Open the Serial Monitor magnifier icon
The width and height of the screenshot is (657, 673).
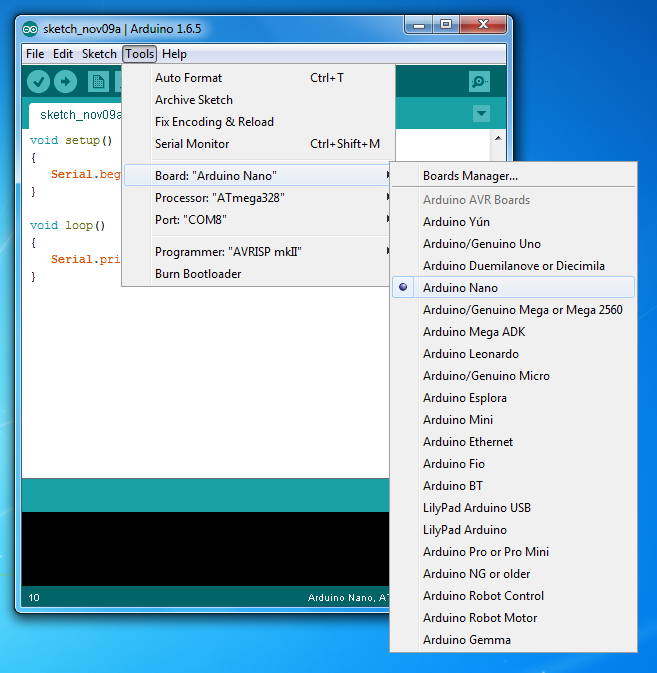[x=479, y=82]
